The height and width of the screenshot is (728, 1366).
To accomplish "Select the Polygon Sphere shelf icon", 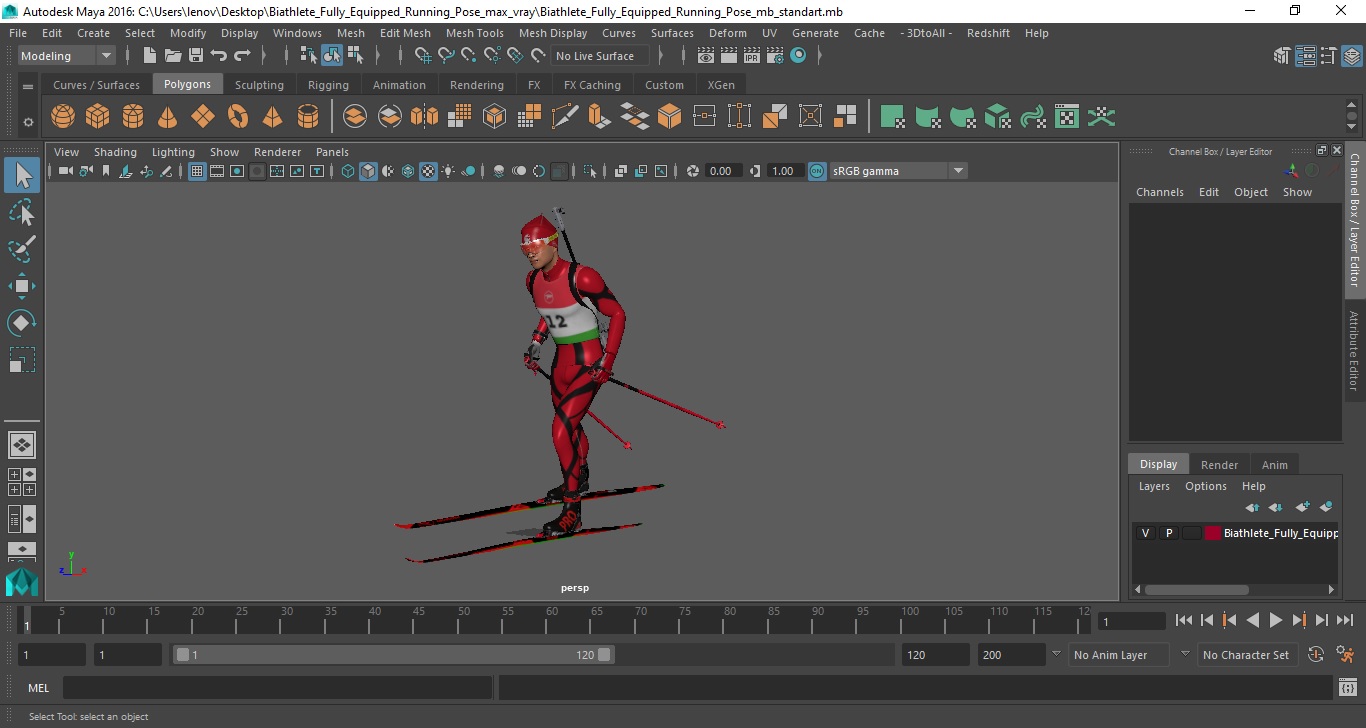I will [x=63, y=117].
